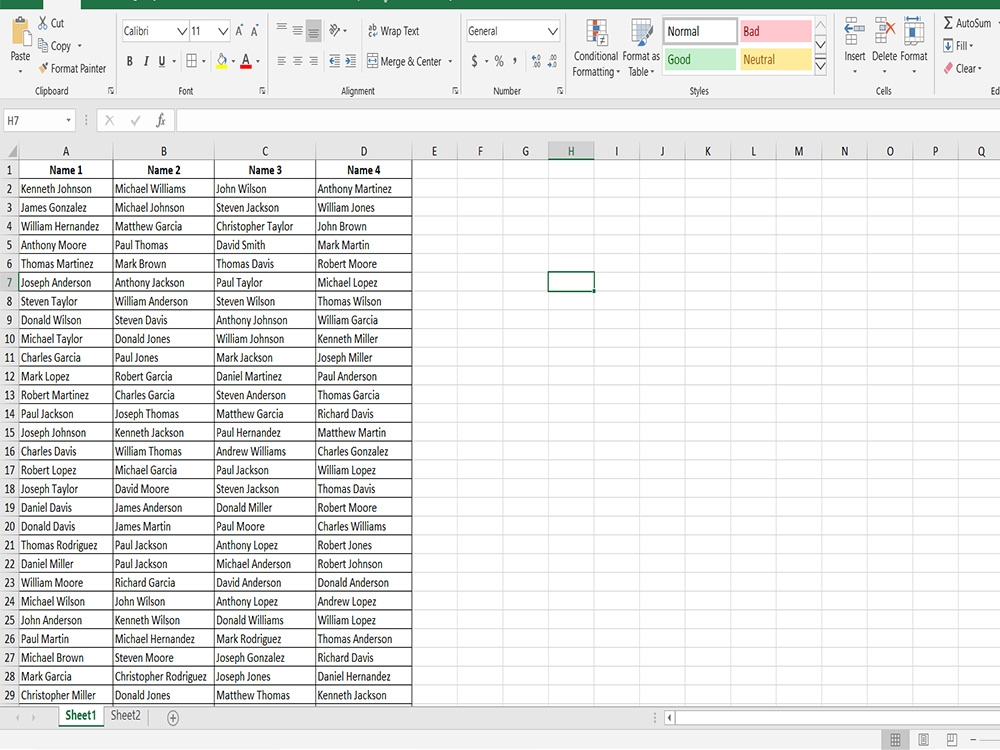1000x750 pixels.
Task: Increase decimal places
Action: (536, 61)
